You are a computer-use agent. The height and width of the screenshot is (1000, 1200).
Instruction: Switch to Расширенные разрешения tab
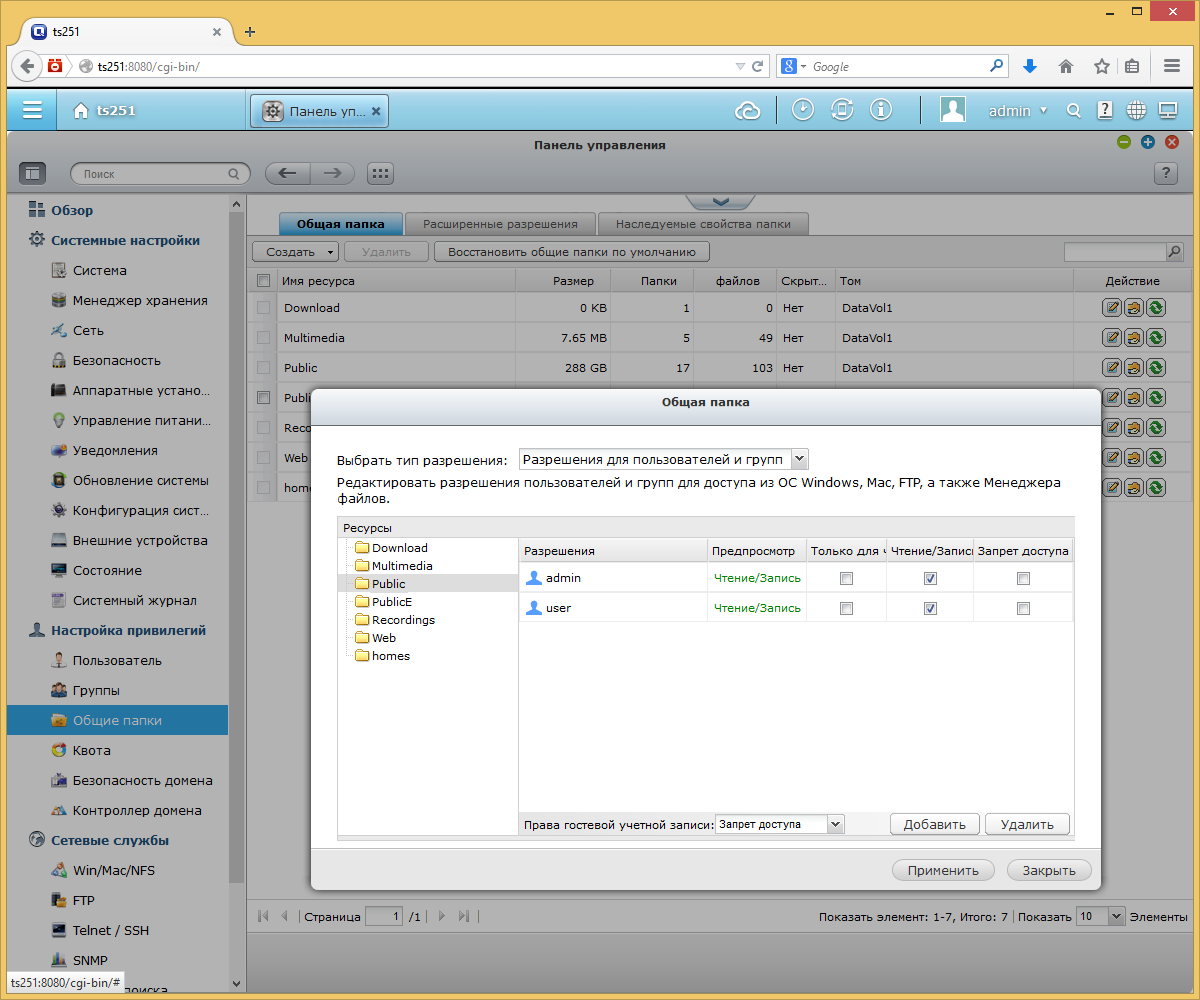point(500,224)
